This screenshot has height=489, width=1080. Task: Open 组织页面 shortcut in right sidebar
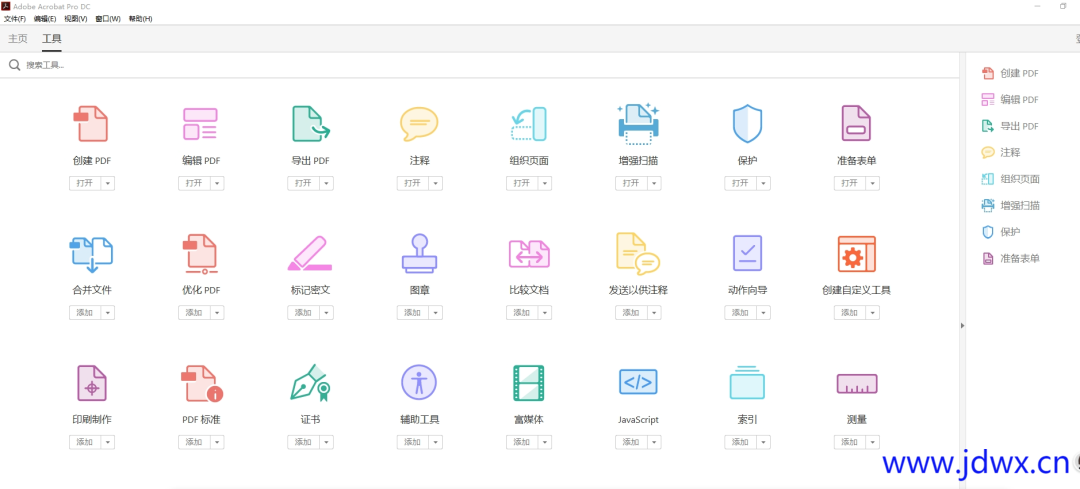click(x=1010, y=179)
